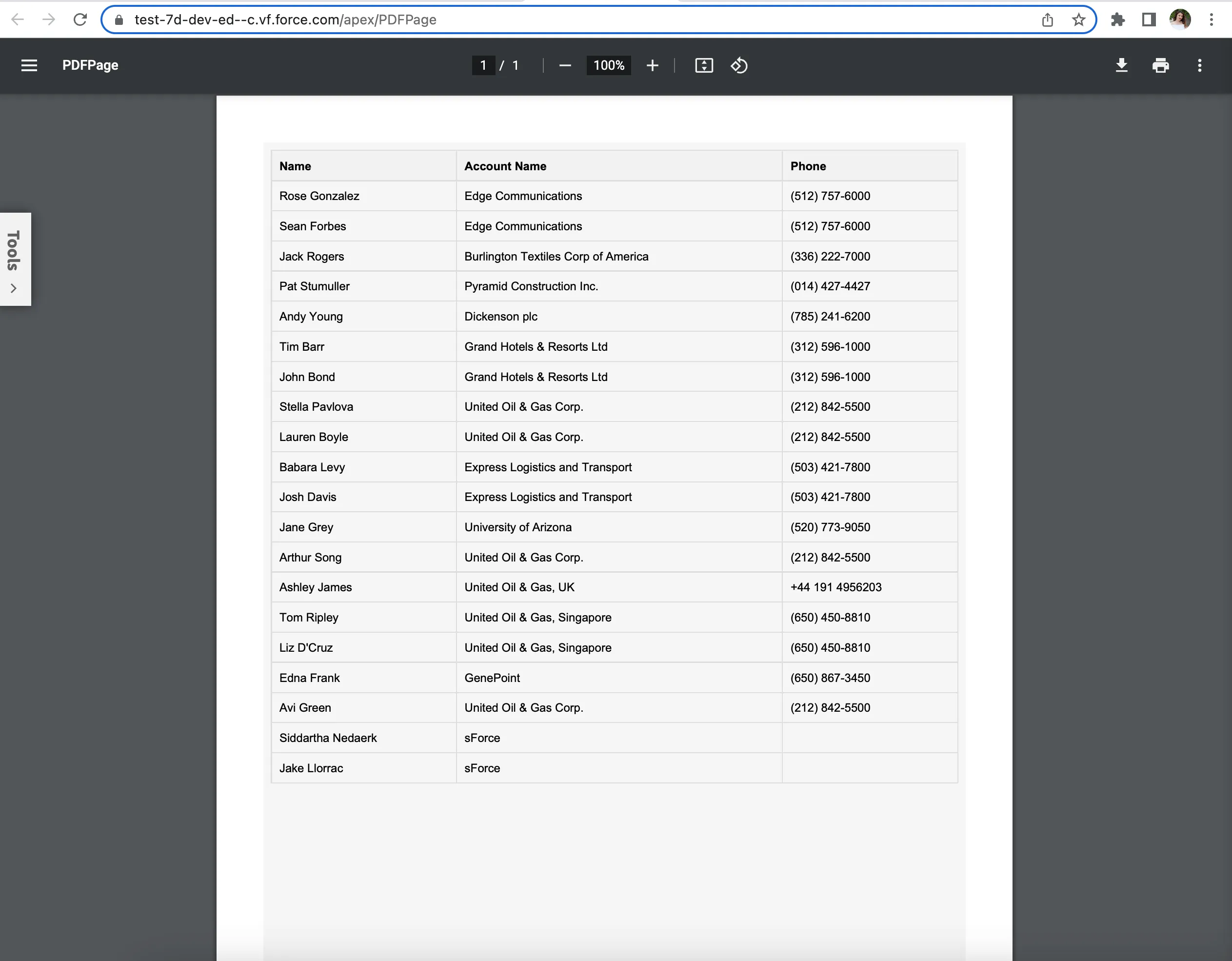Select the Rose Gonzalez name cell

pyautogui.click(x=364, y=196)
